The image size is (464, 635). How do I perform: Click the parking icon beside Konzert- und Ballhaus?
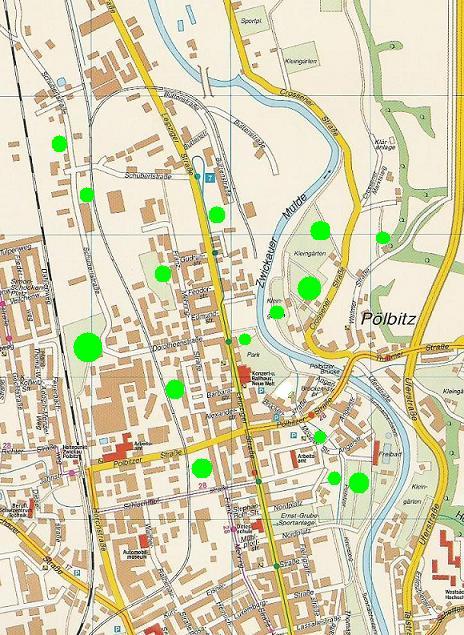[261, 391]
